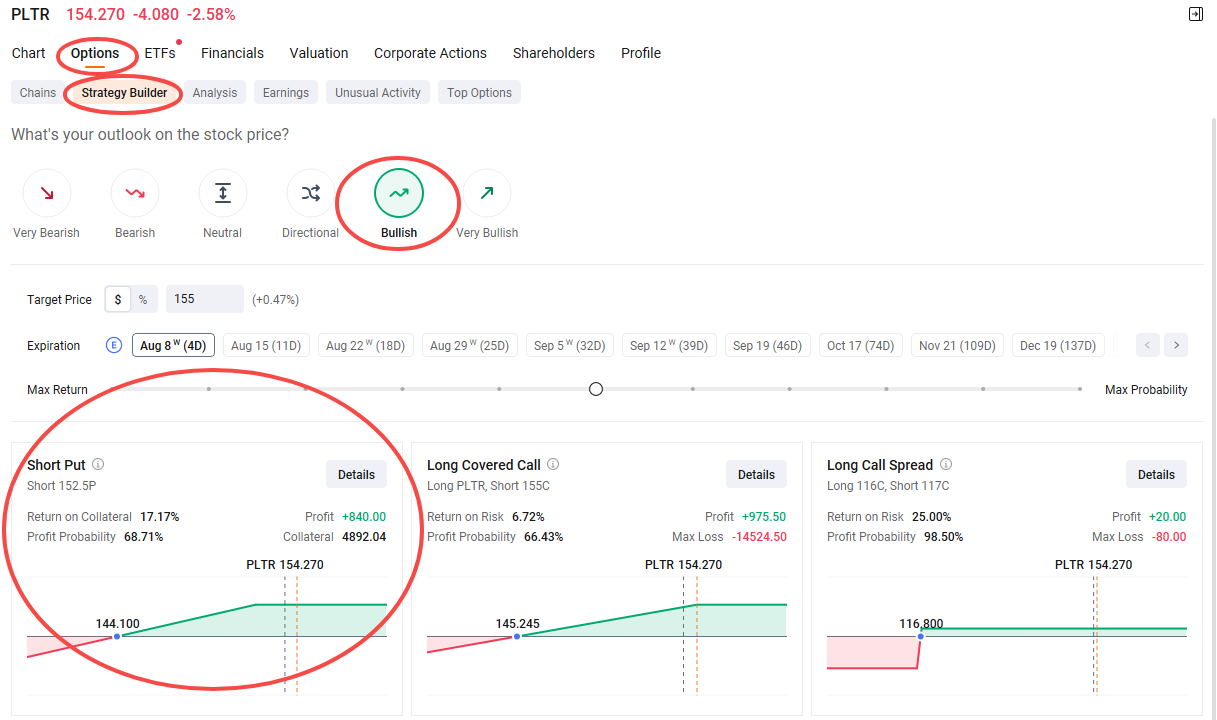Open the Long Call Spread info icon
Viewport: 1217px width, 720px height.
click(x=946, y=465)
